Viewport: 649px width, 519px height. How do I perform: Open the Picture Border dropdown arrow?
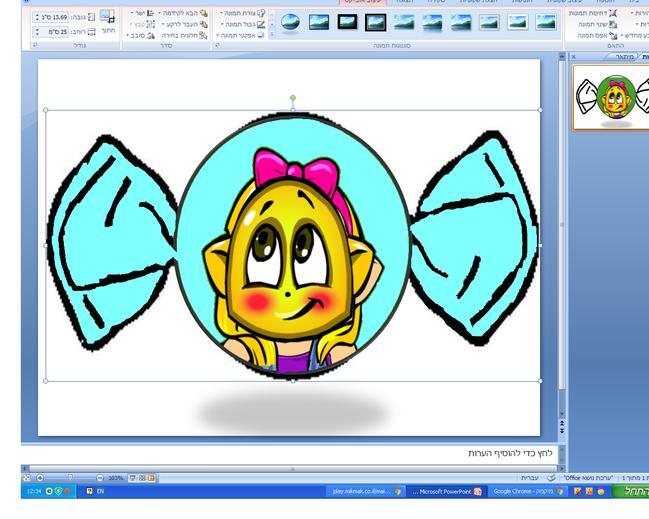click(222, 24)
